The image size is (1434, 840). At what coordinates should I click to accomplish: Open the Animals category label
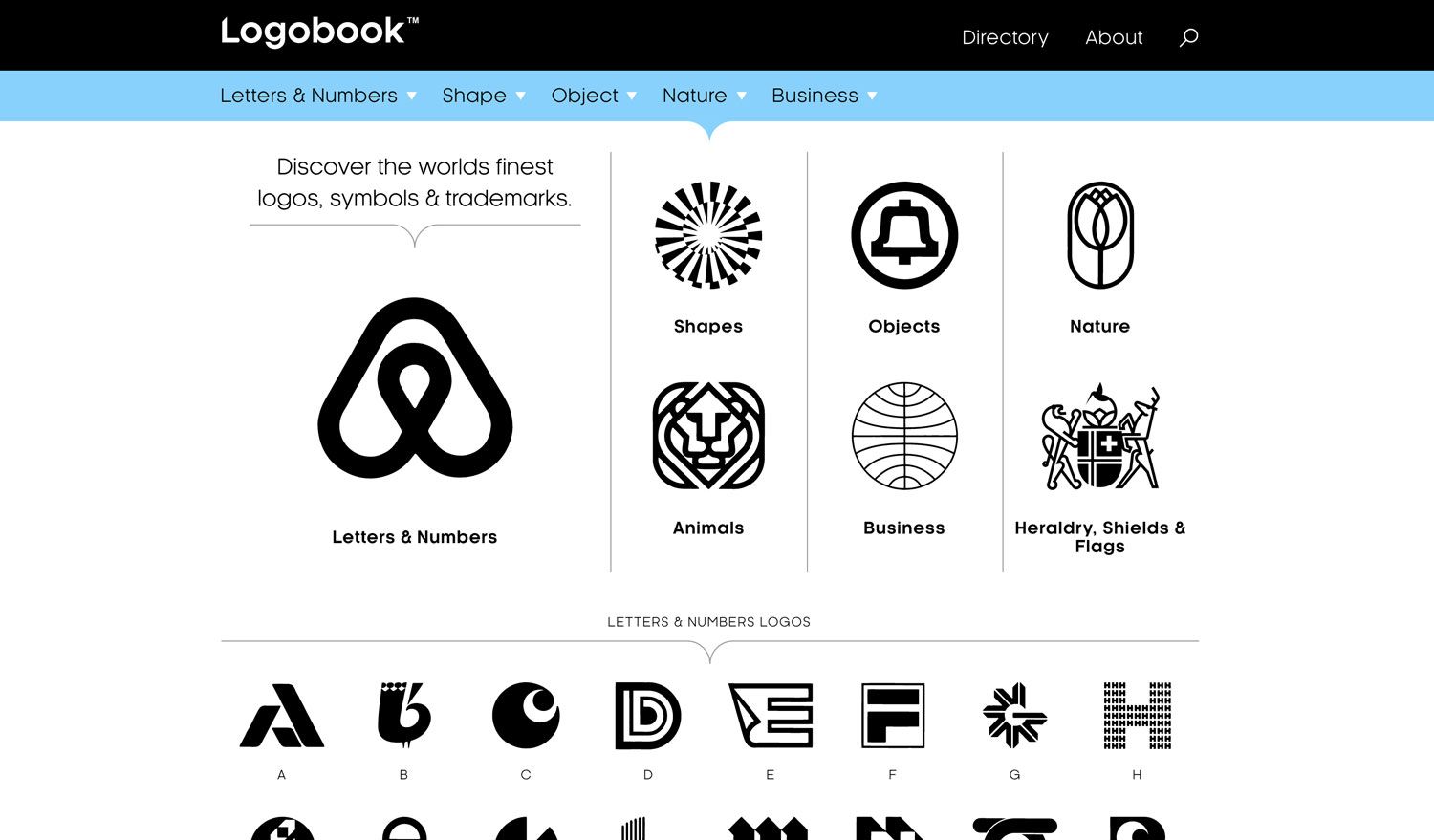[x=708, y=528]
